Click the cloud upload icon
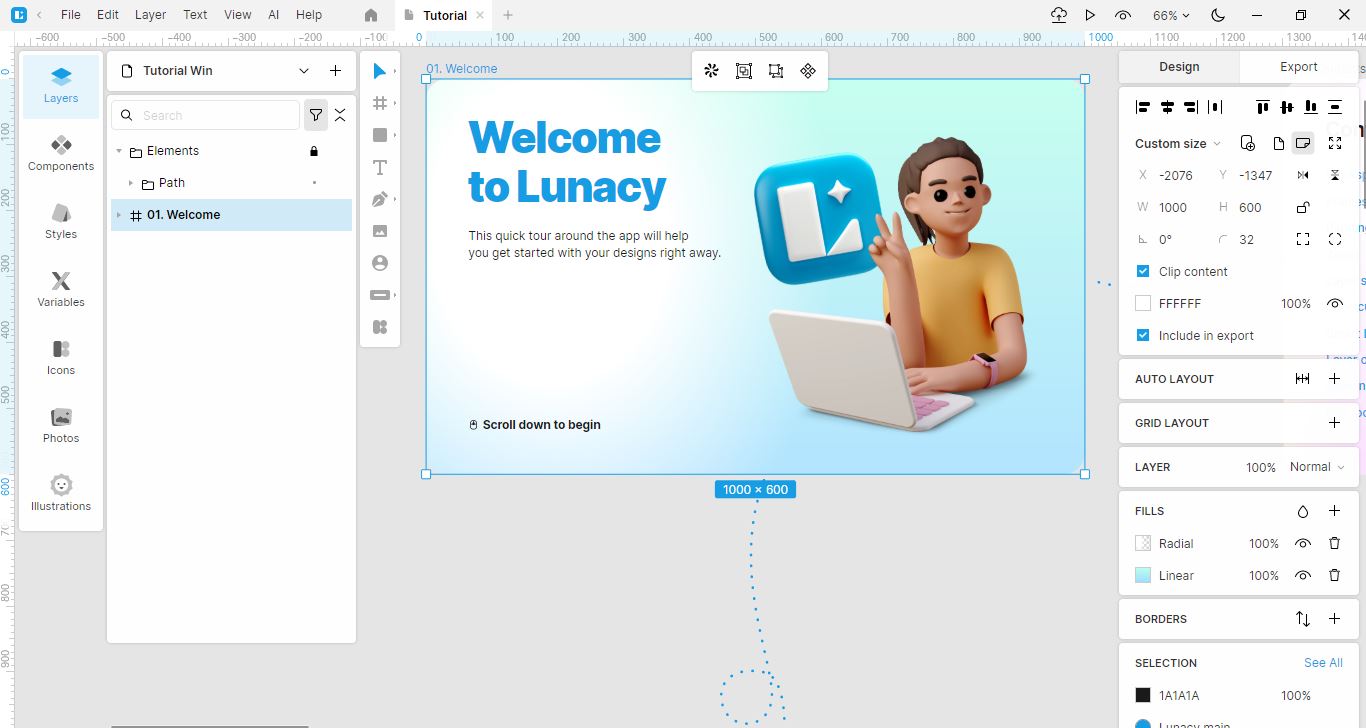The width and height of the screenshot is (1366, 728). tap(1059, 15)
